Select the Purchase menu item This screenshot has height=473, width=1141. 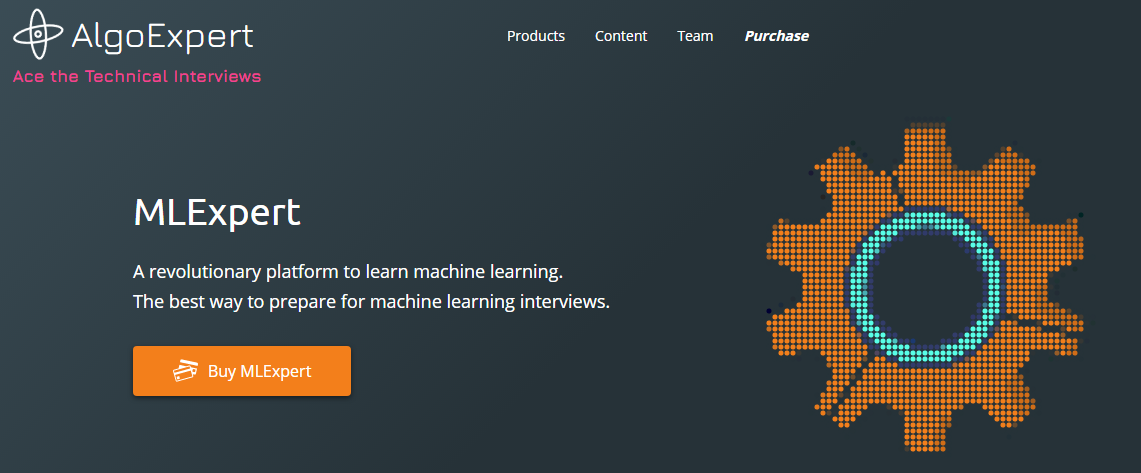[776, 36]
